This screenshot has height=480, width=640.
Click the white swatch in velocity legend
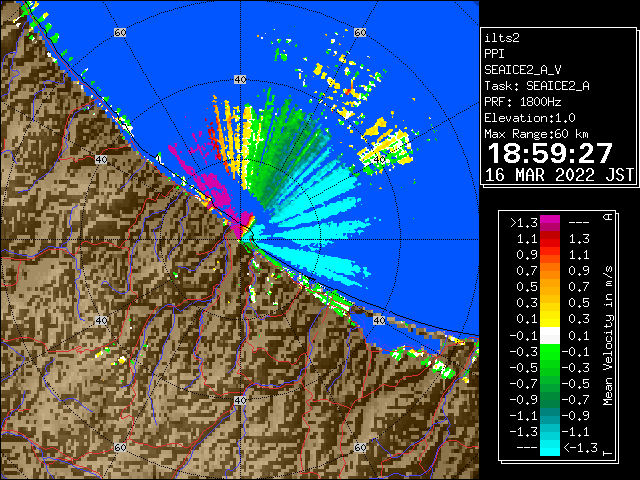550,336
